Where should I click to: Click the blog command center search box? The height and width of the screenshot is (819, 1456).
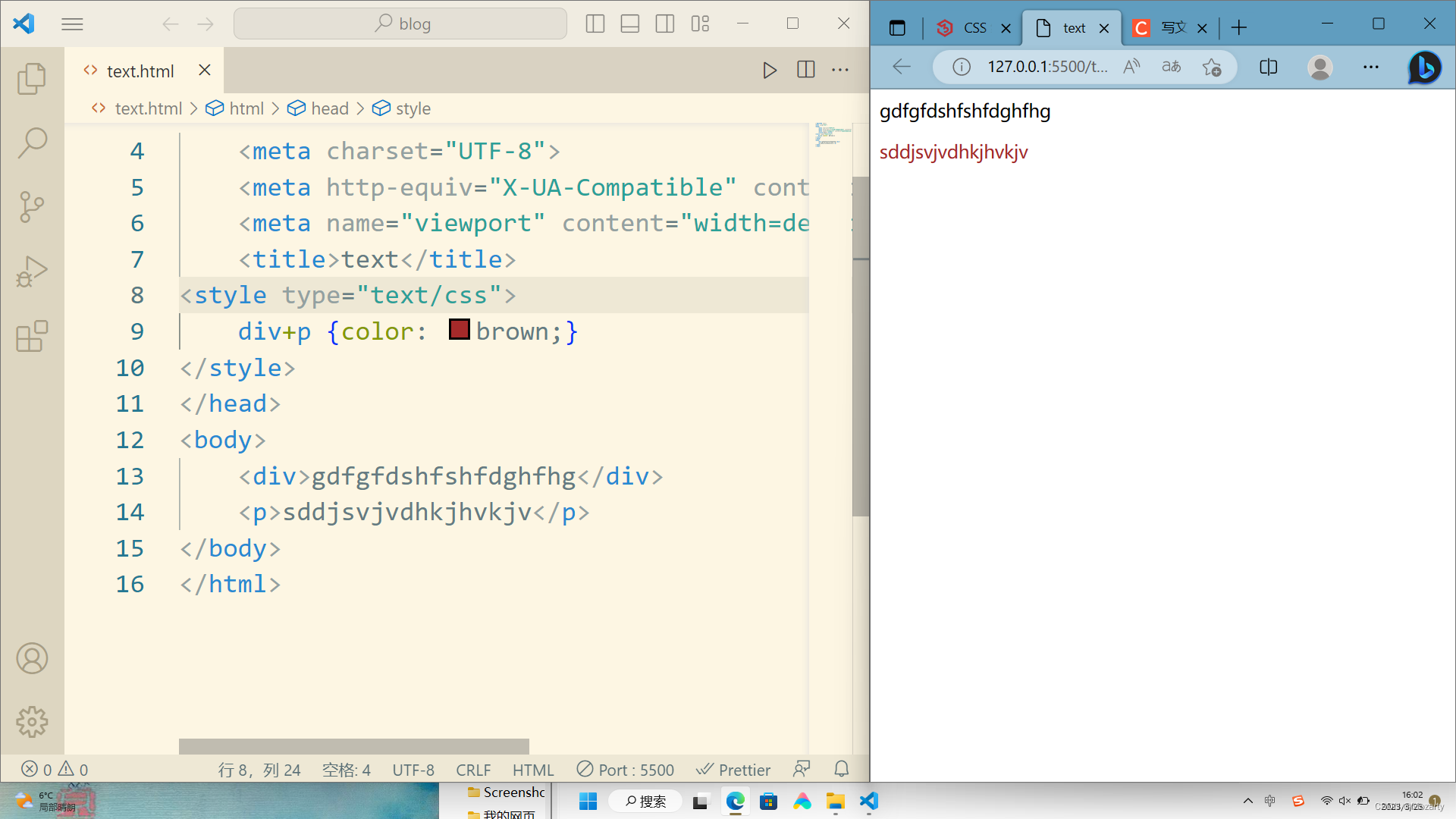coord(400,24)
